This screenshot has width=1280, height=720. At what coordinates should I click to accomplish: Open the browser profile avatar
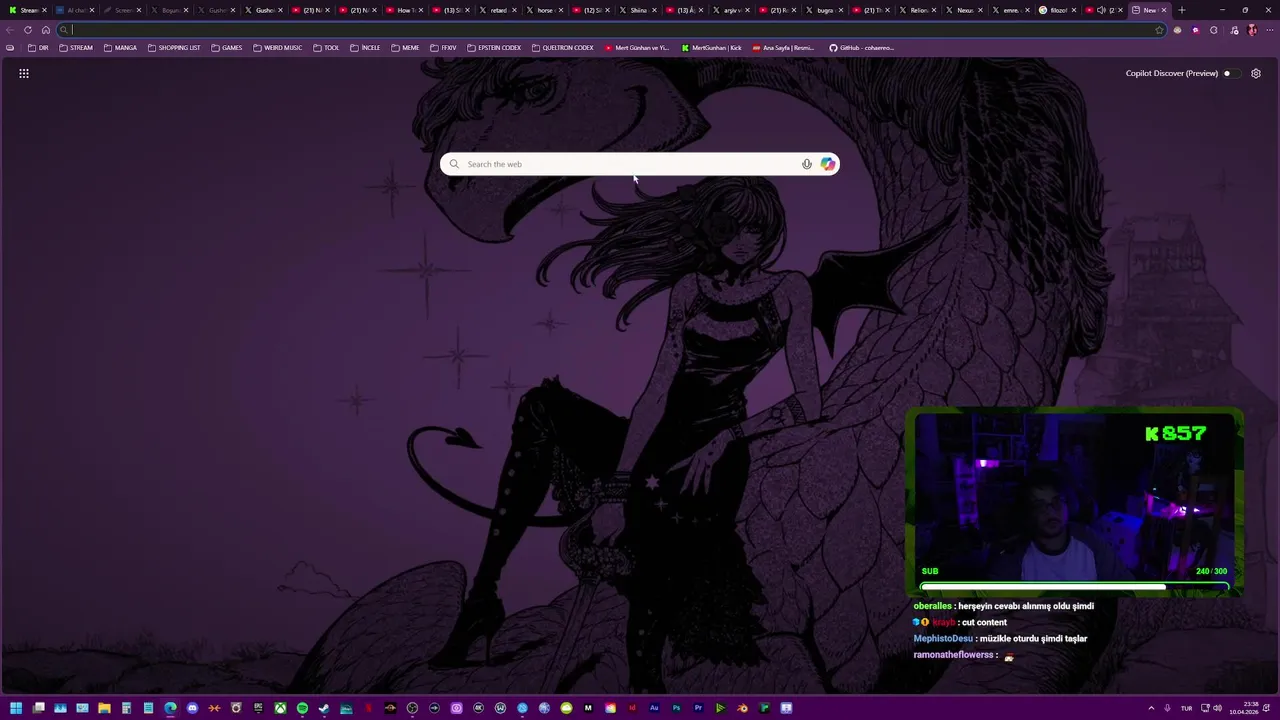(1252, 30)
